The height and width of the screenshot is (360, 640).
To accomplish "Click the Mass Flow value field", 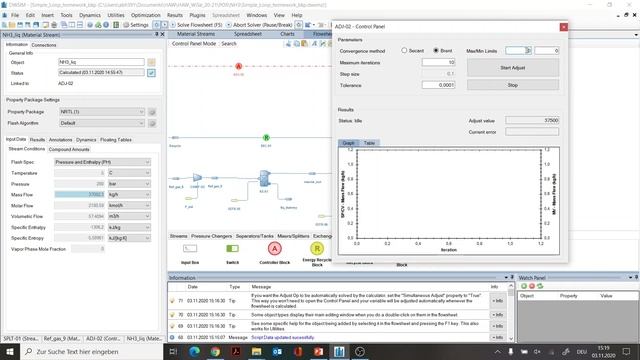I will click(x=80, y=195).
